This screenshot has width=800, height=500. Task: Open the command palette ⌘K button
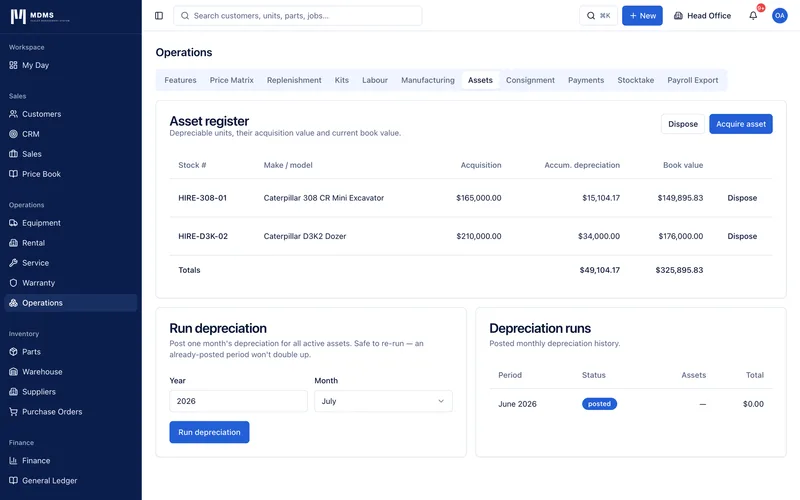click(598, 16)
